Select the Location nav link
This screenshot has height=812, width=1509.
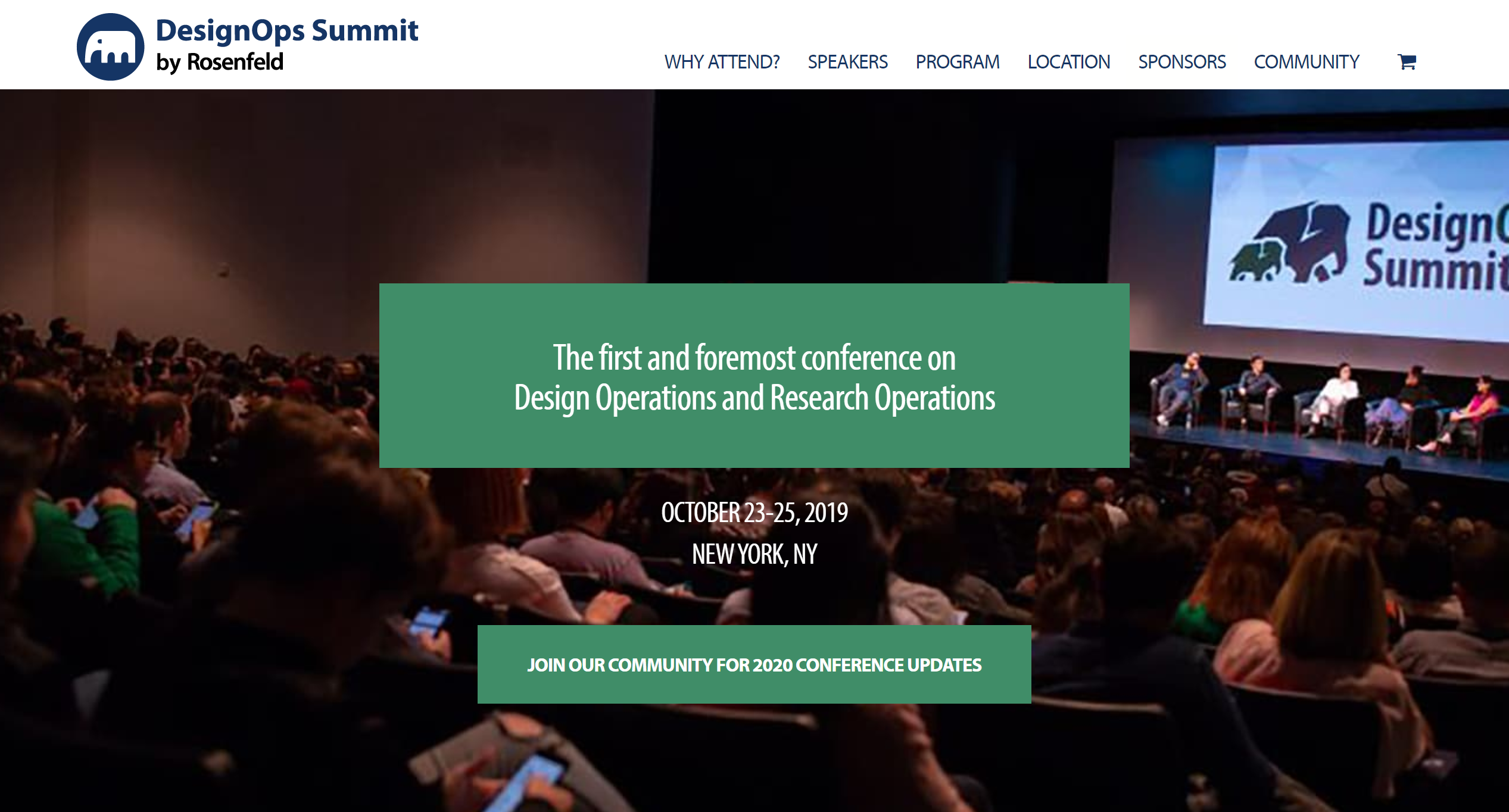1068,62
